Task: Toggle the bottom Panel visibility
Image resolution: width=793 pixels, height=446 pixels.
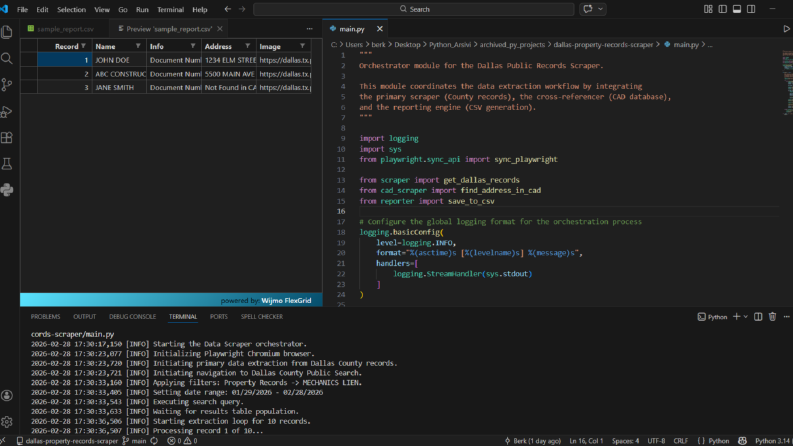Action: [x=737, y=9]
